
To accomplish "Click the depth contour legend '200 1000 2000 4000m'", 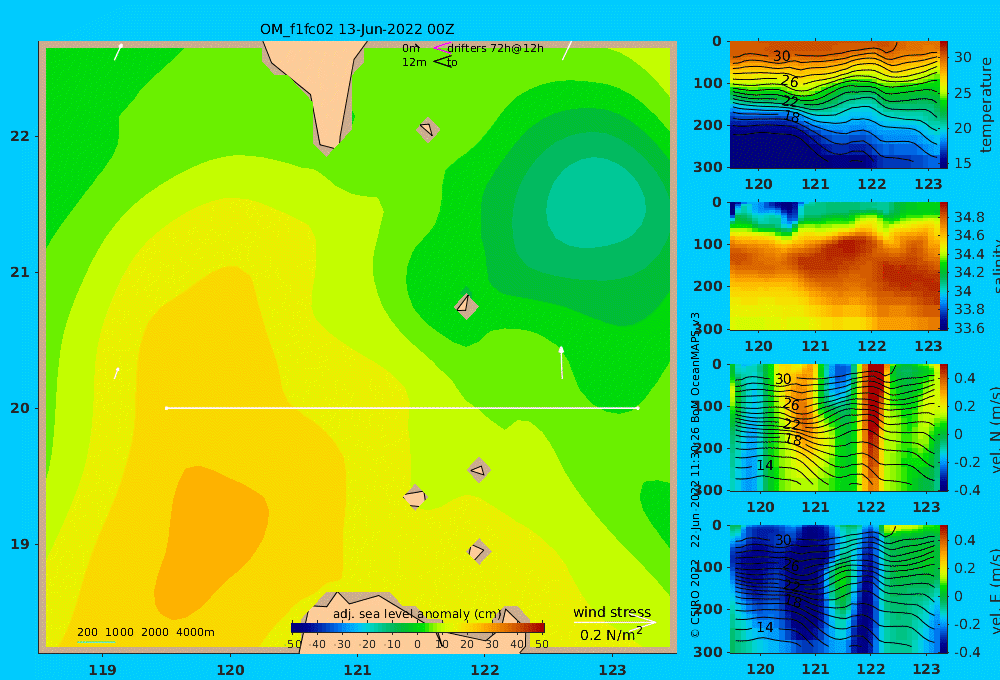I will pyautogui.click(x=145, y=632).
